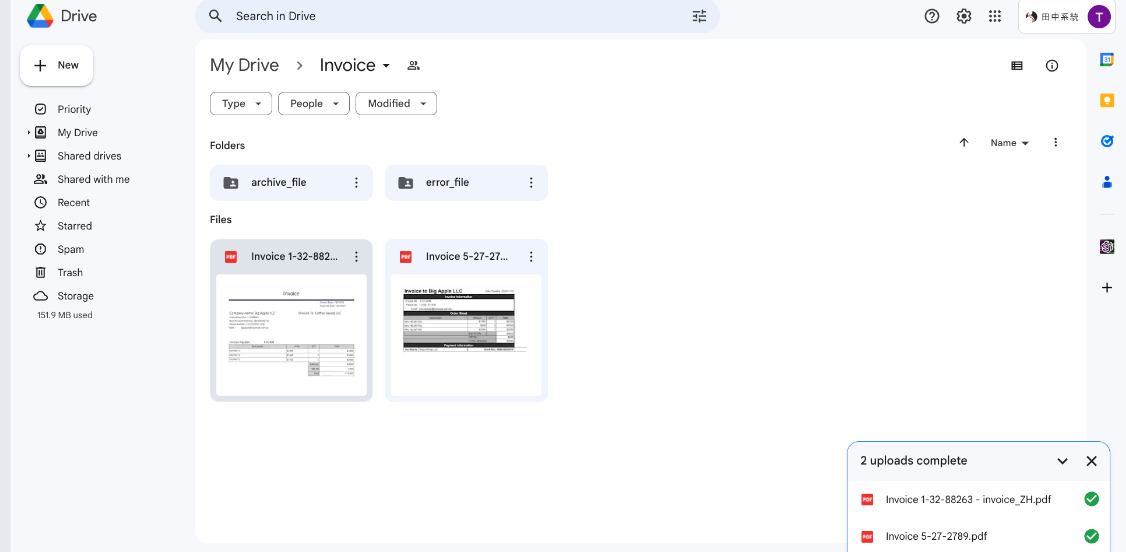Reverse the sort direction arrow

(x=964, y=143)
